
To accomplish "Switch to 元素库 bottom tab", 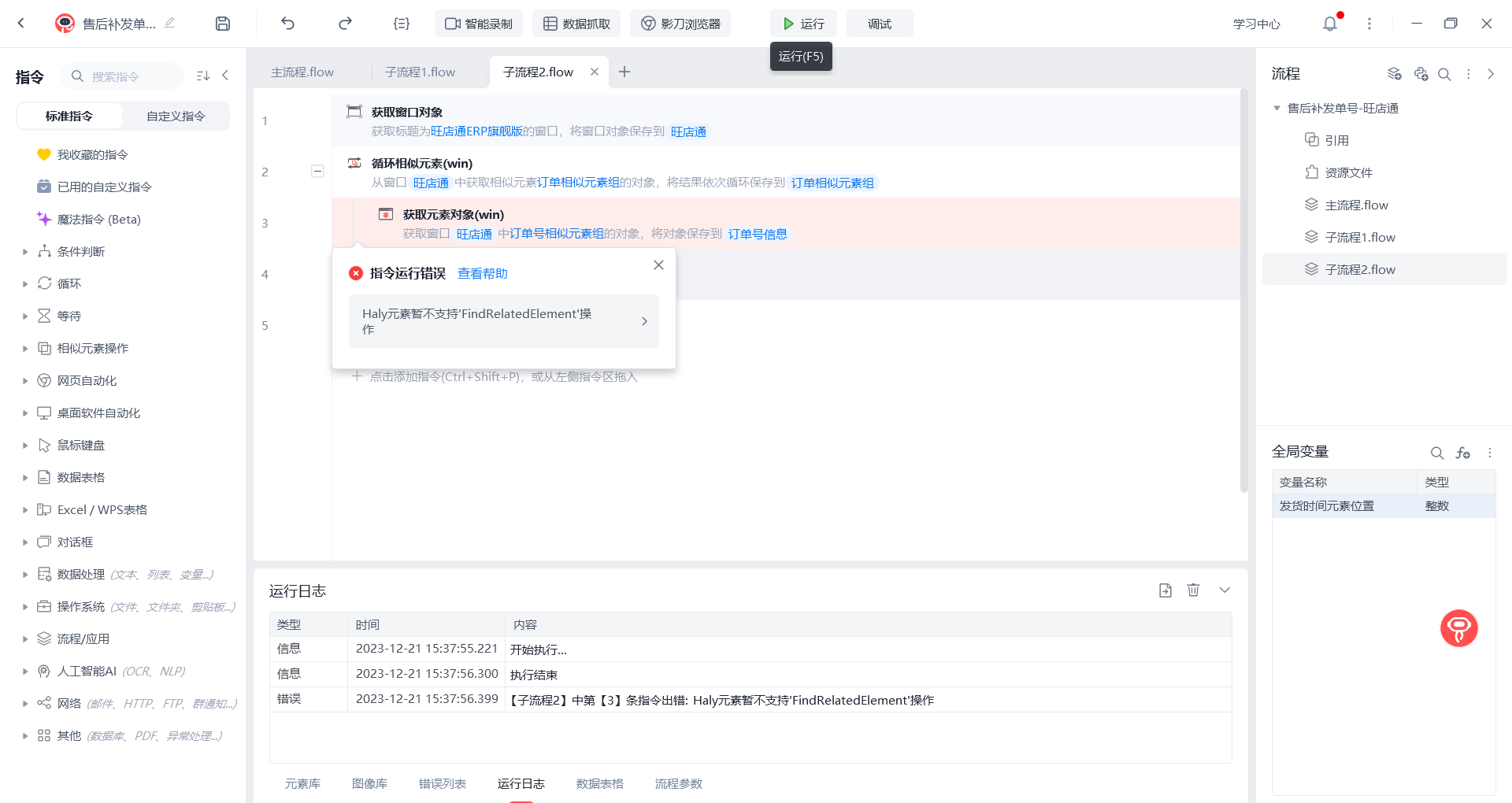I will pyautogui.click(x=302, y=783).
